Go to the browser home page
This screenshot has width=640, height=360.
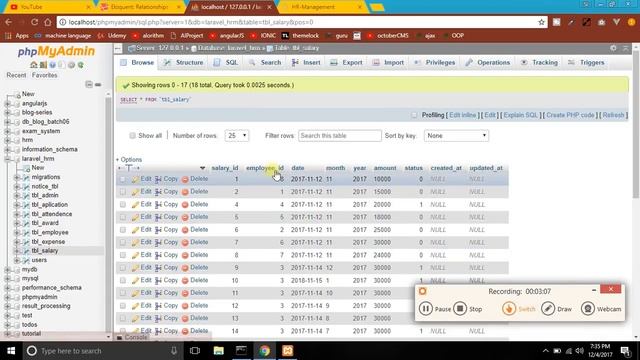click(x=48, y=22)
